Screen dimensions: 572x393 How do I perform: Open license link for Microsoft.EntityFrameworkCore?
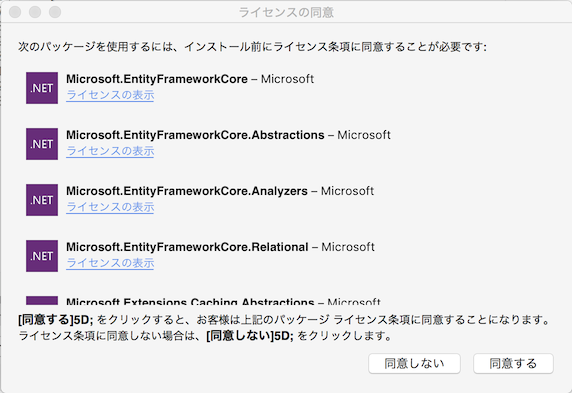pyautogui.click(x=110, y=95)
